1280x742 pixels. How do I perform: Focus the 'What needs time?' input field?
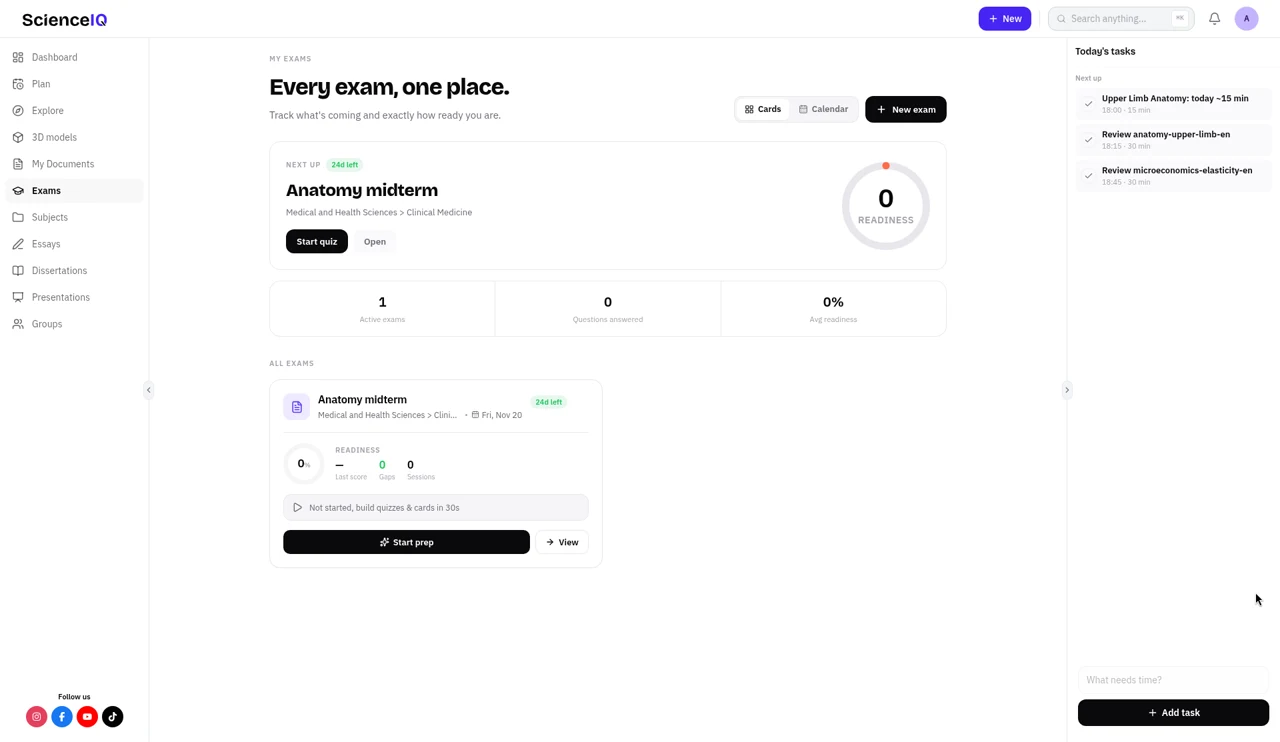[1173, 680]
